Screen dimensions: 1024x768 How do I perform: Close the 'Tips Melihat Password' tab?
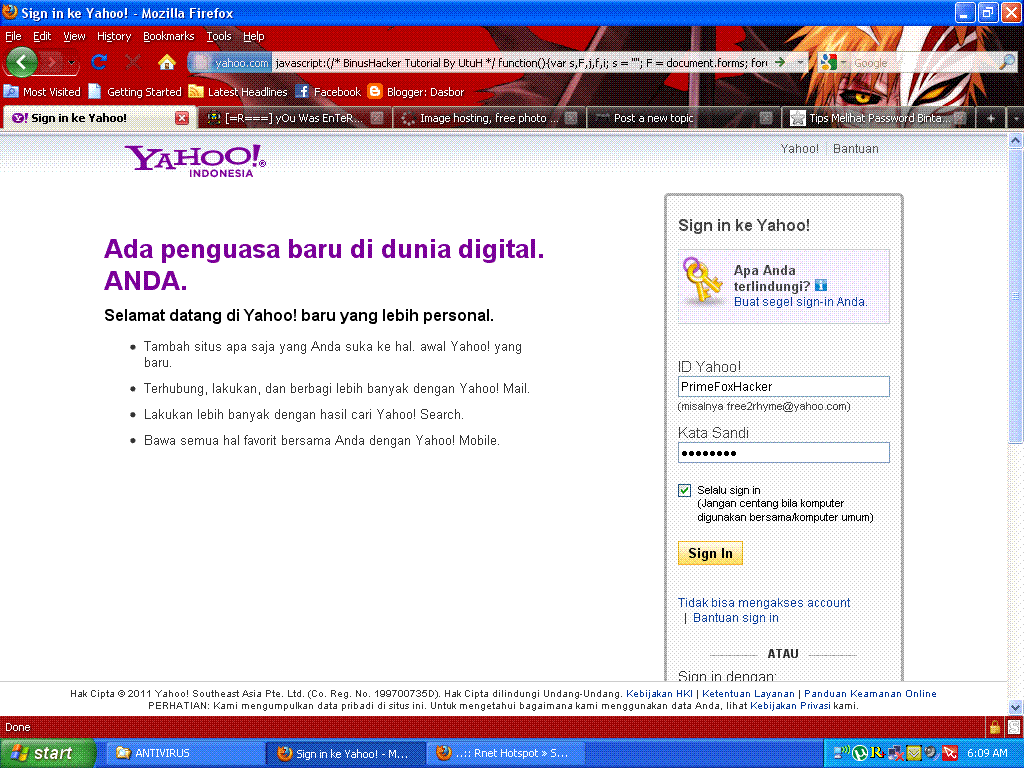(x=960, y=118)
